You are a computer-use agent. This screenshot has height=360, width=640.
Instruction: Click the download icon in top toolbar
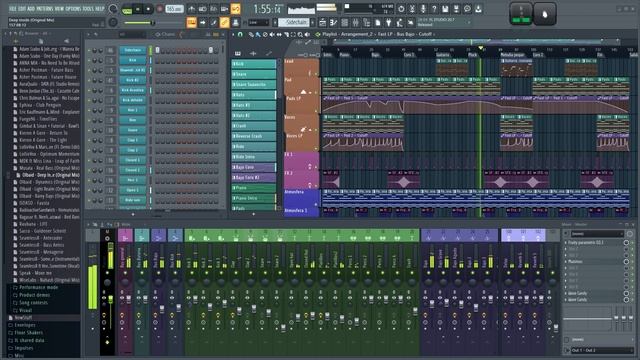pyautogui.click(x=478, y=9)
